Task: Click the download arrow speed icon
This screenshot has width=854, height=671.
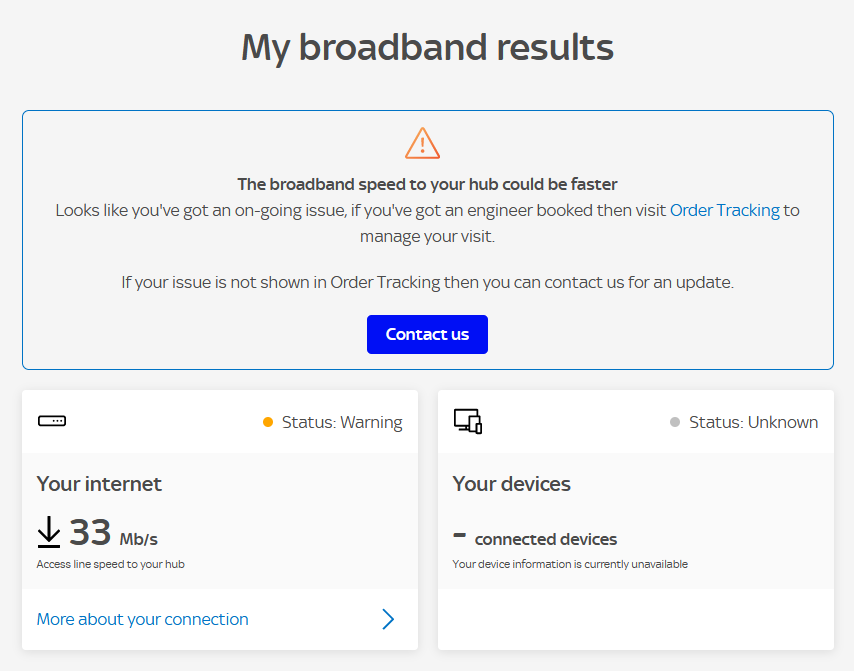Action: 49,533
